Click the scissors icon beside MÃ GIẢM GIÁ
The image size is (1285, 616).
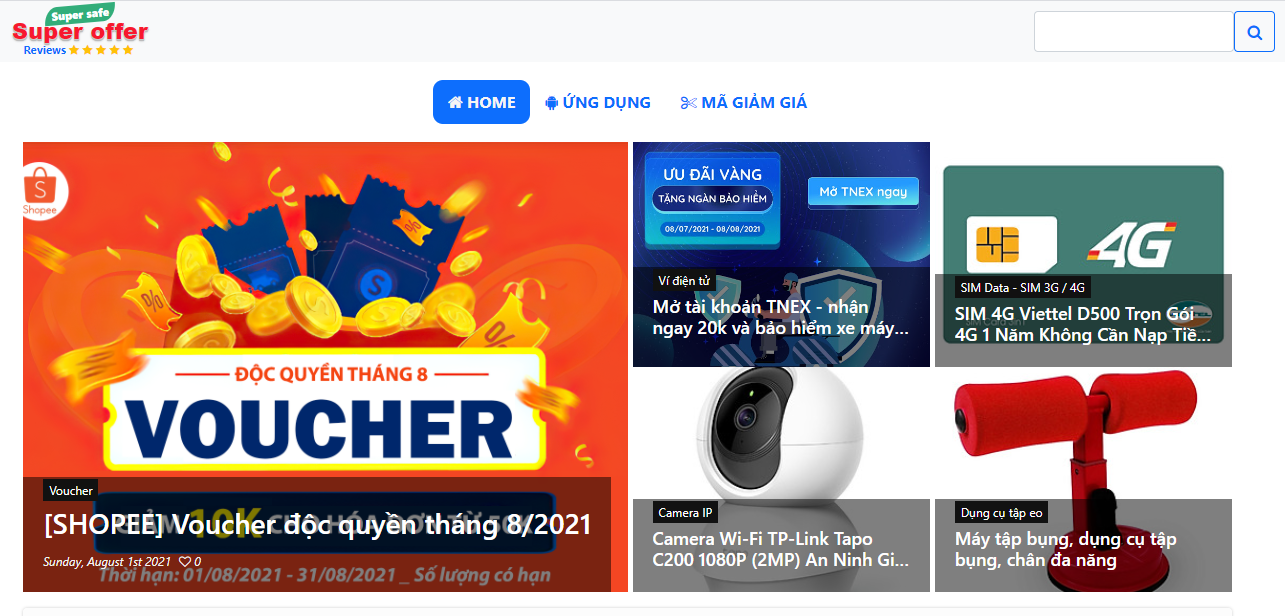coord(688,102)
